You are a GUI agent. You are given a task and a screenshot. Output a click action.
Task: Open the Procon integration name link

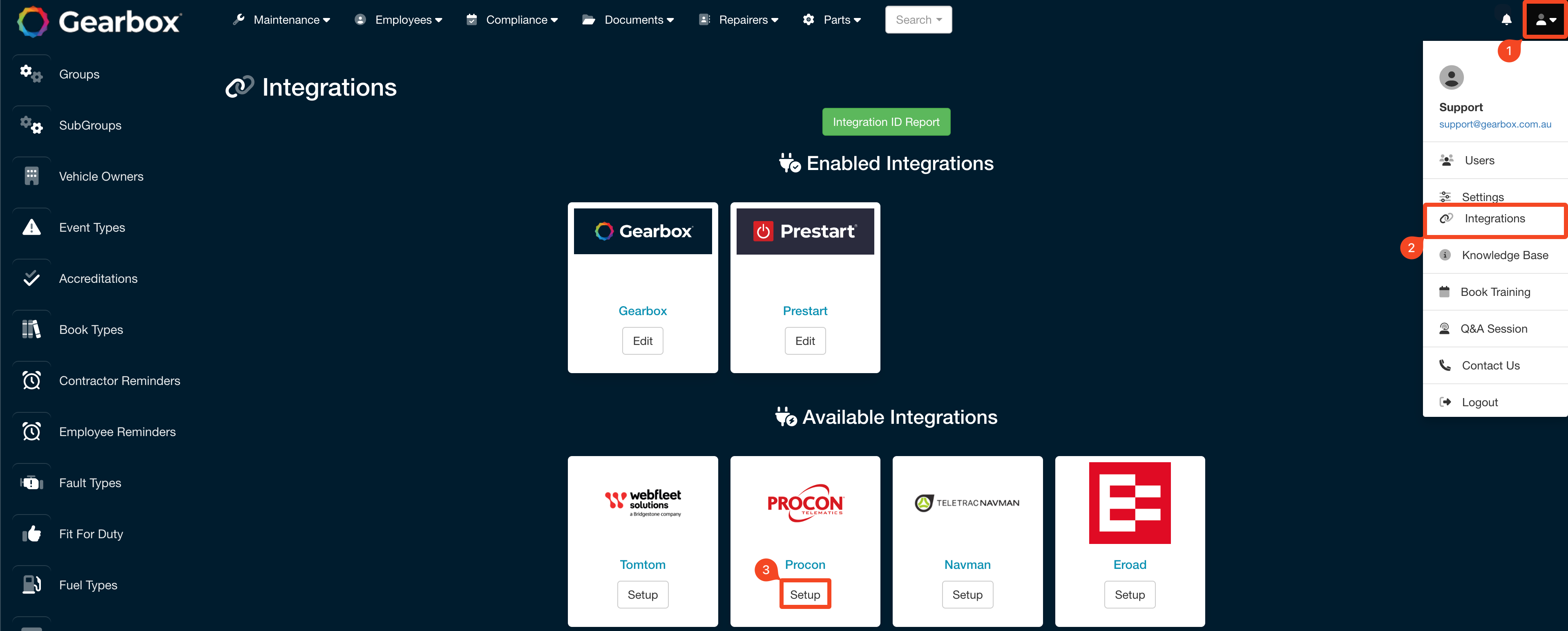[805, 565]
